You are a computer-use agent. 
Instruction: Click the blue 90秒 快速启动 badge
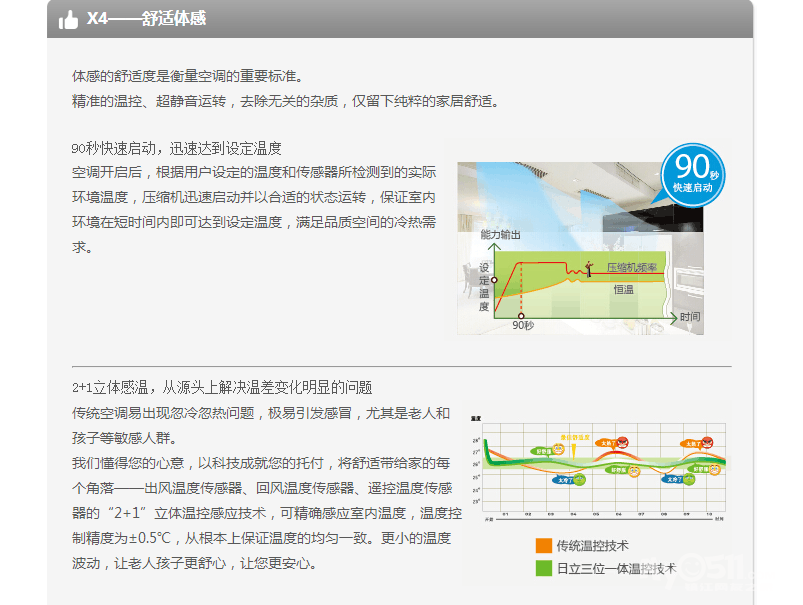tap(693, 174)
